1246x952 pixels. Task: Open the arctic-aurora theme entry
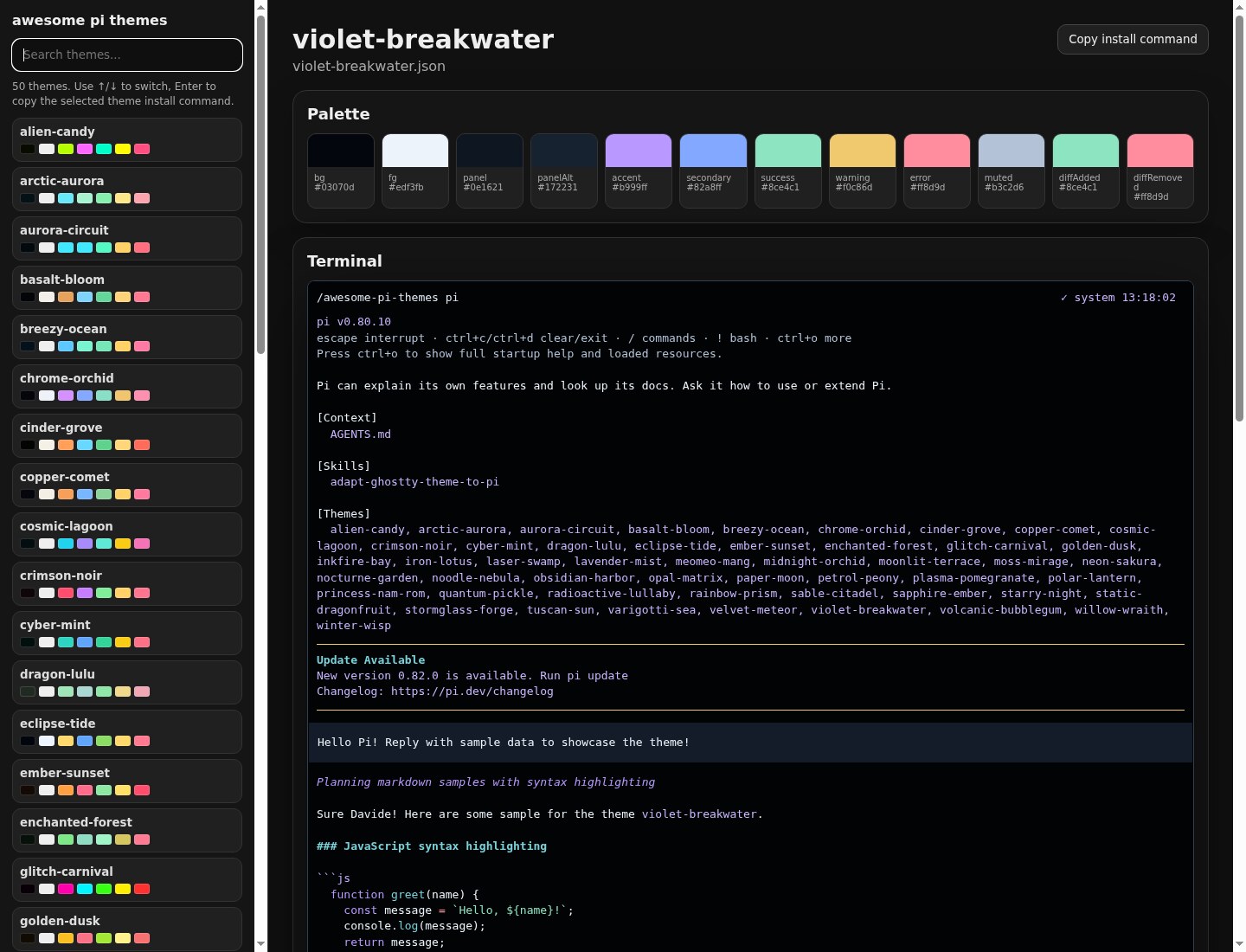pyautogui.click(x=127, y=189)
